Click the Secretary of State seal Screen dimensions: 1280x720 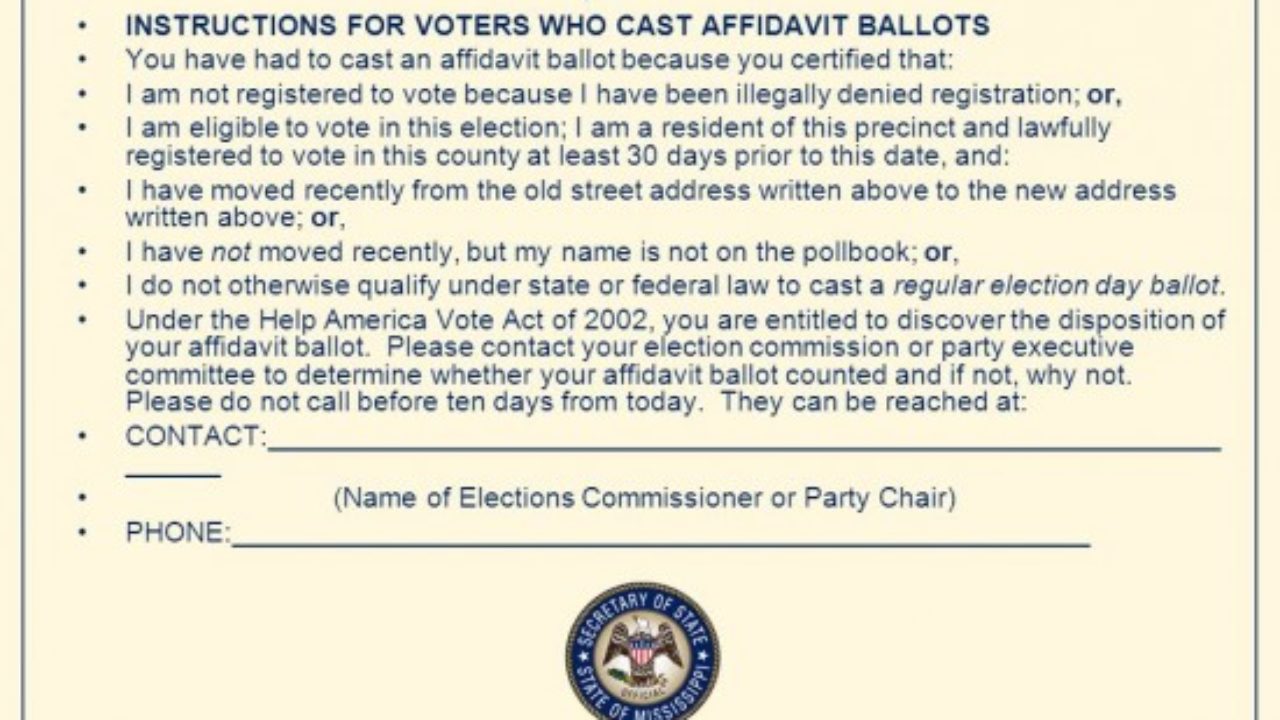click(642, 651)
